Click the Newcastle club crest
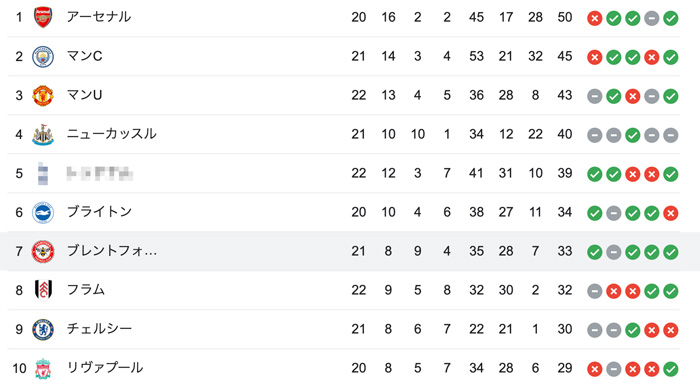Image resolution: width=700 pixels, height=387 pixels. 43,134
